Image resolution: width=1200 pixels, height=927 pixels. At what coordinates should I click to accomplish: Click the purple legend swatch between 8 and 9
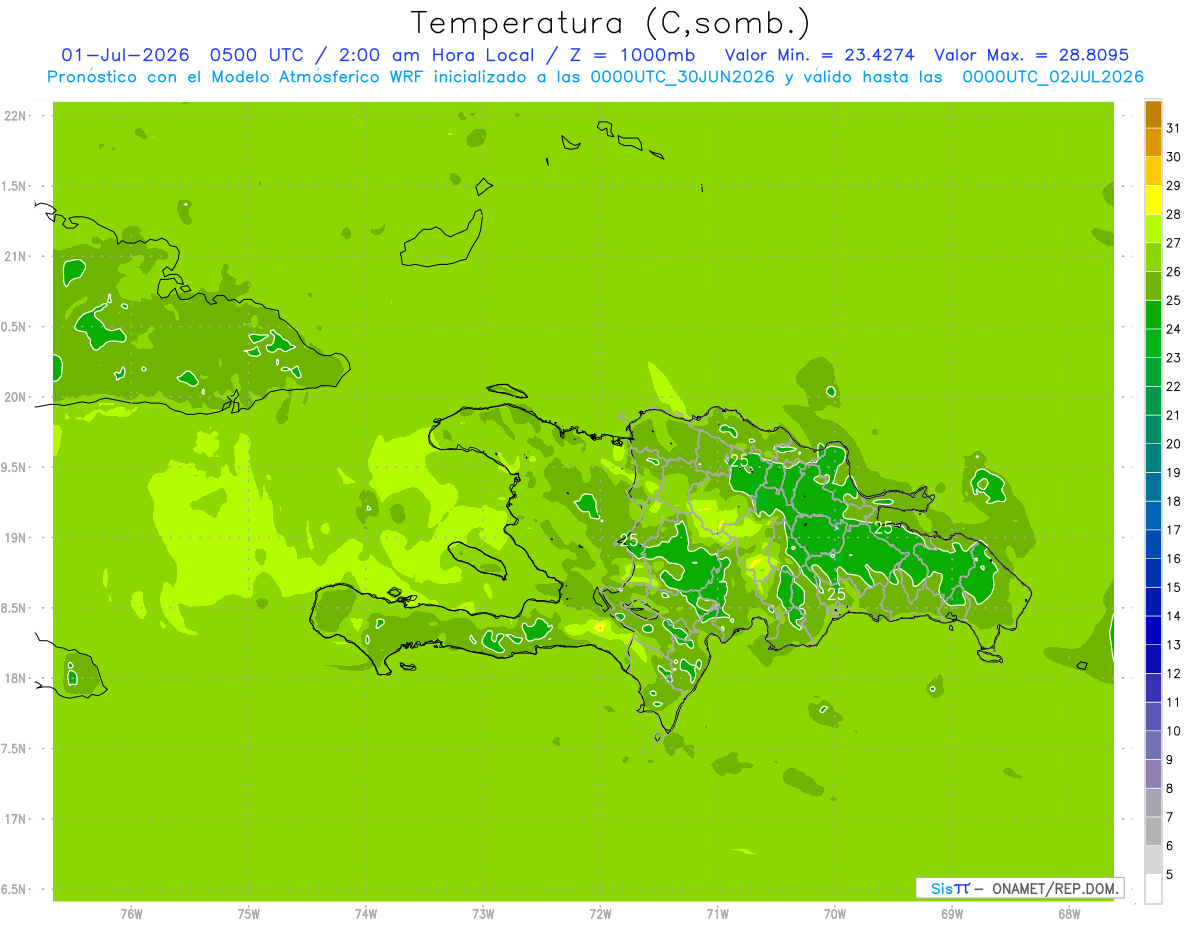point(1153,774)
